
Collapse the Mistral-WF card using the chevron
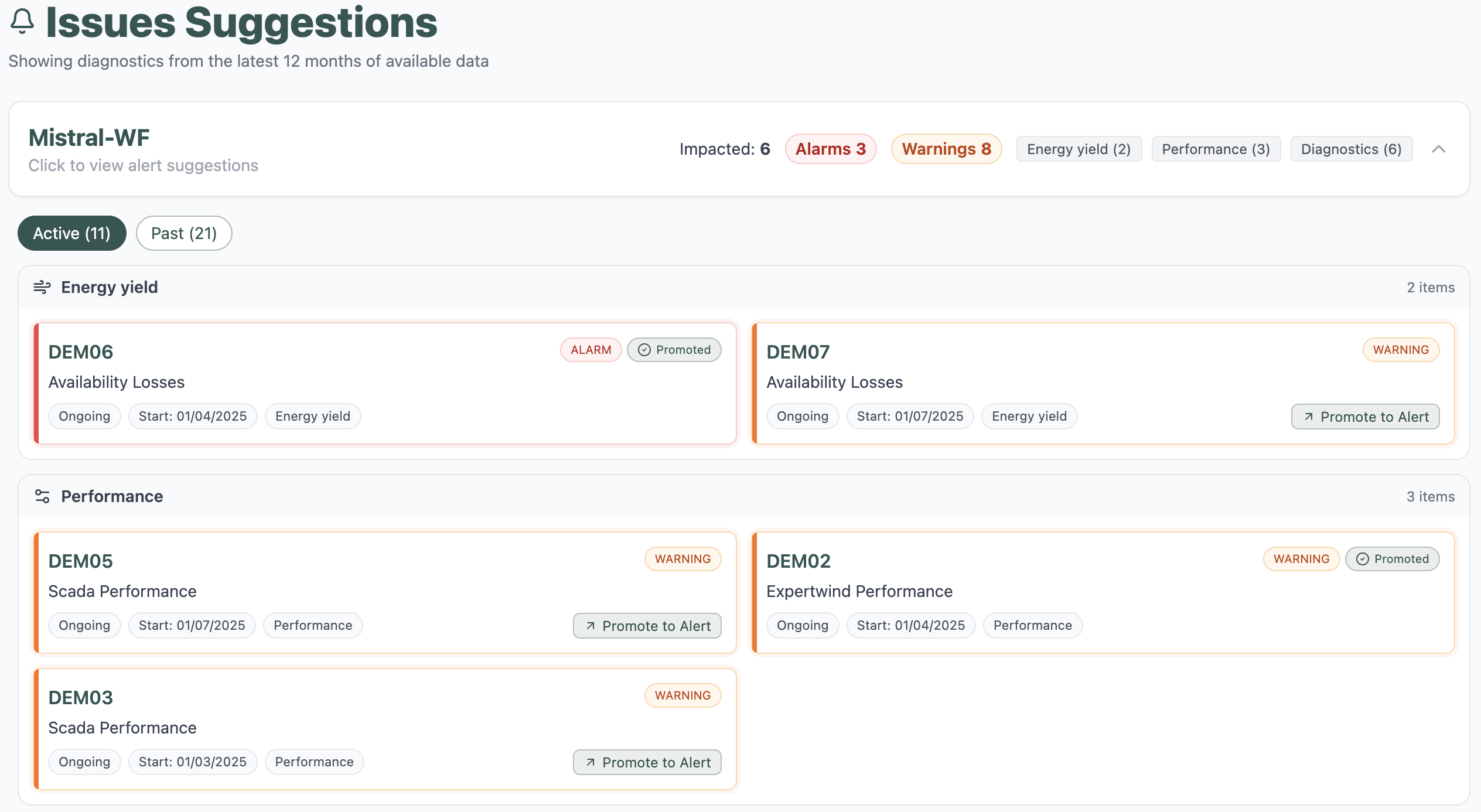1438,149
